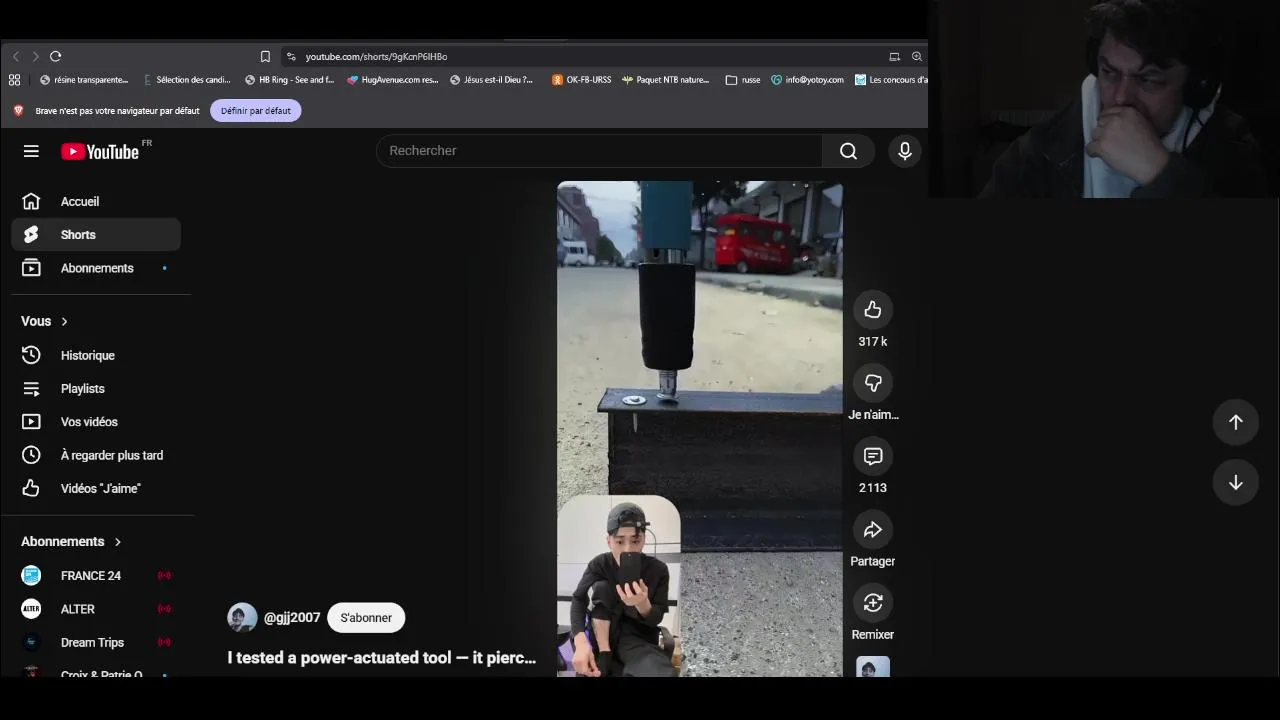Click the 317 k likes count
1280x720 pixels.
coord(873,342)
